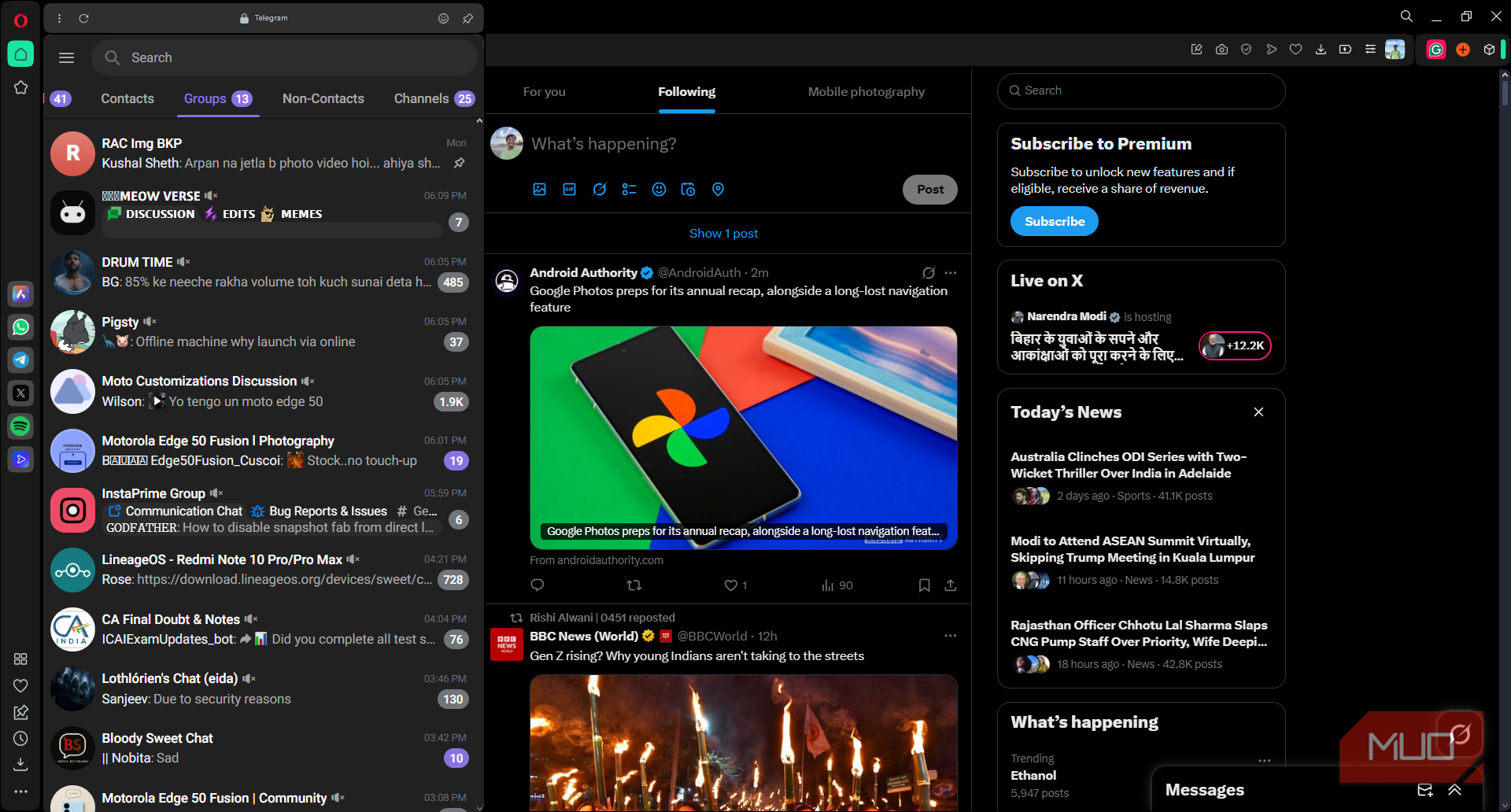The width and height of the screenshot is (1511, 812).
Task: Open history clock in Opera sidebar
Action: 20,738
